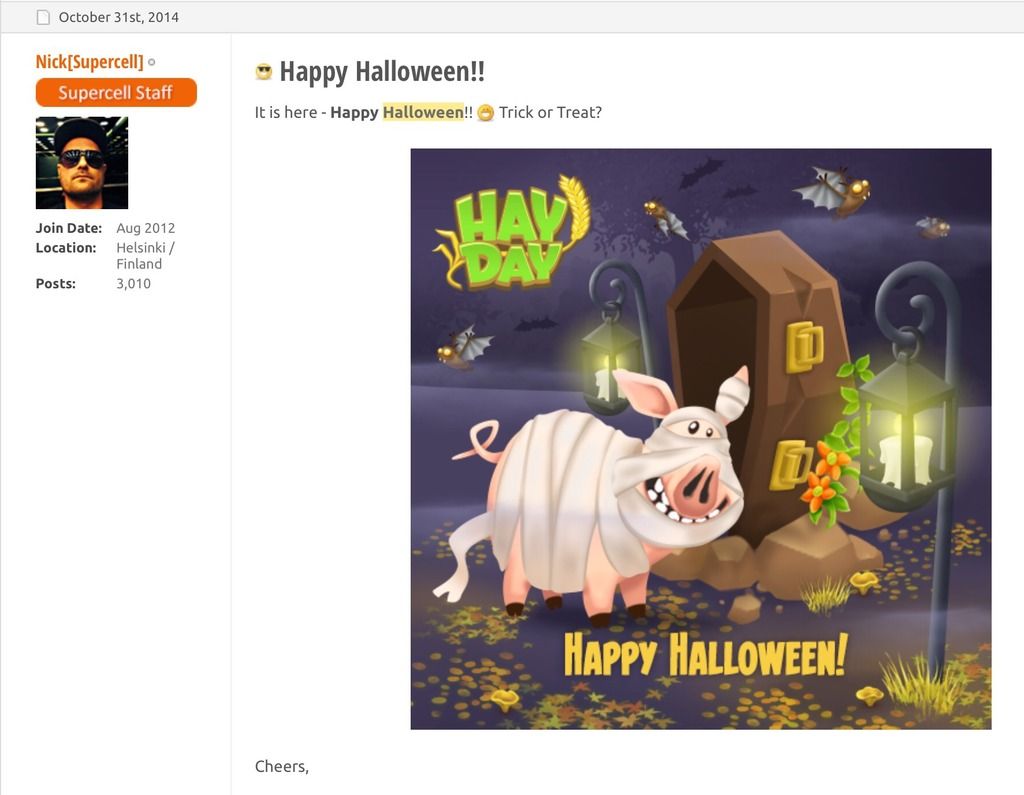Open Nick[Supercell] user profile link
The width and height of the screenshot is (1024, 795).
pos(89,62)
